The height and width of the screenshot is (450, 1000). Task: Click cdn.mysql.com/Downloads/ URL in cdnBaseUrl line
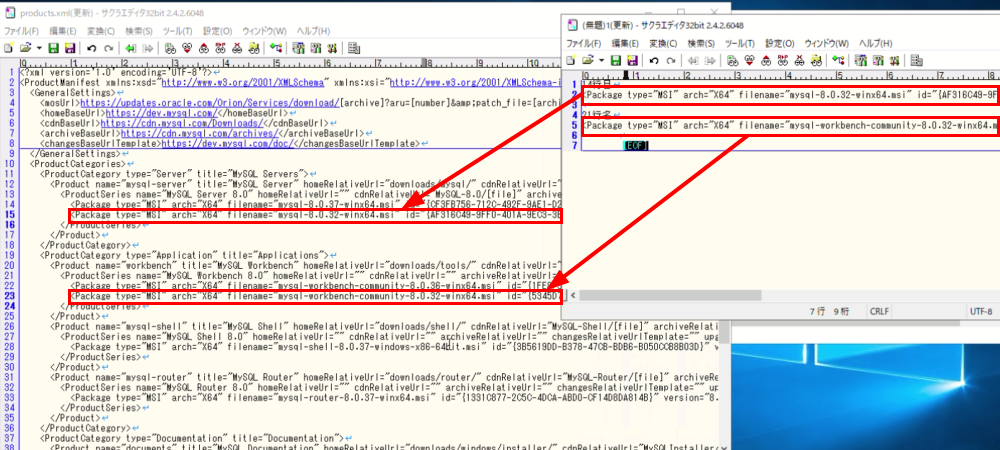click(x=182, y=123)
